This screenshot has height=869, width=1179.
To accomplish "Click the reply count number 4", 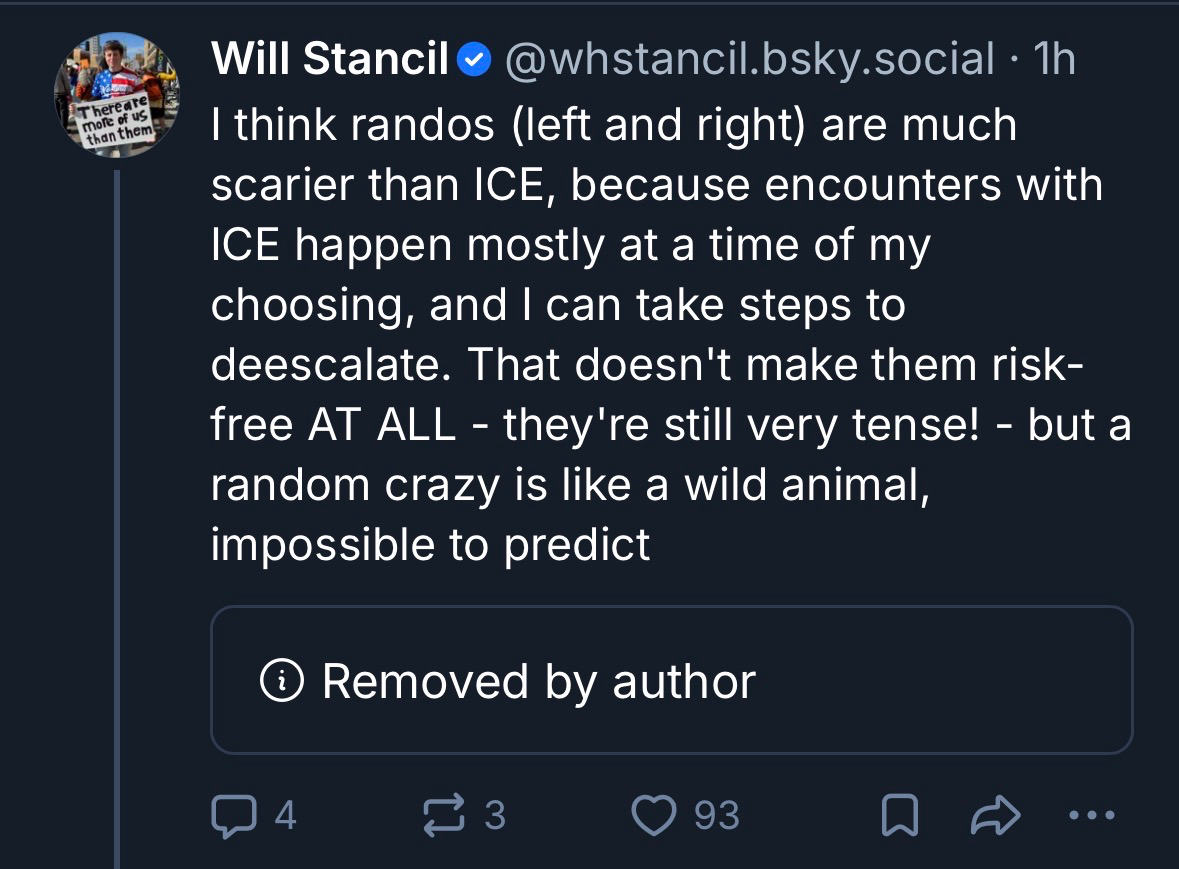I will point(284,817).
